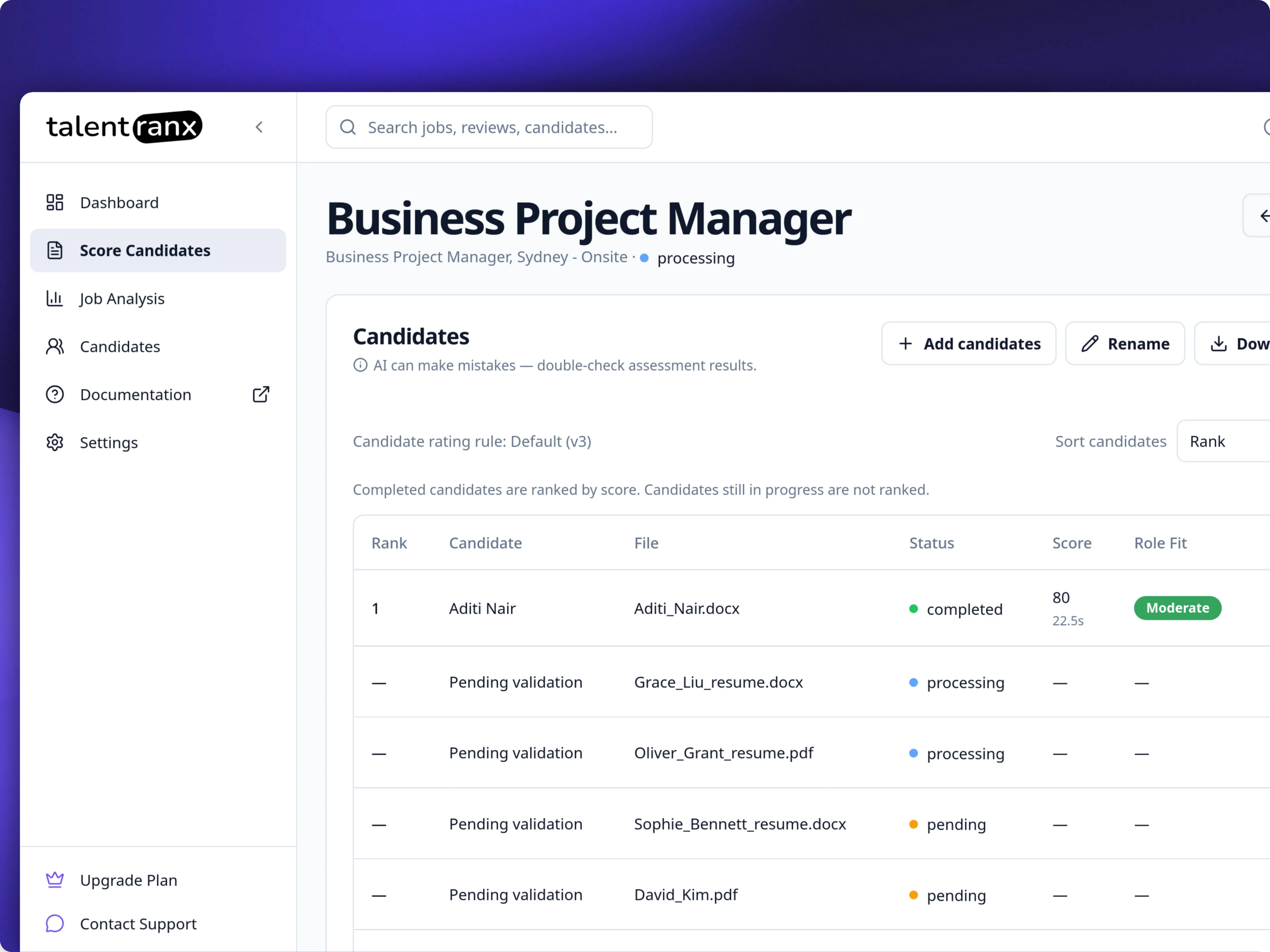Image resolution: width=1270 pixels, height=952 pixels.
Task: Click the Job Analysis bar chart icon
Action: (x=55, y=298)
